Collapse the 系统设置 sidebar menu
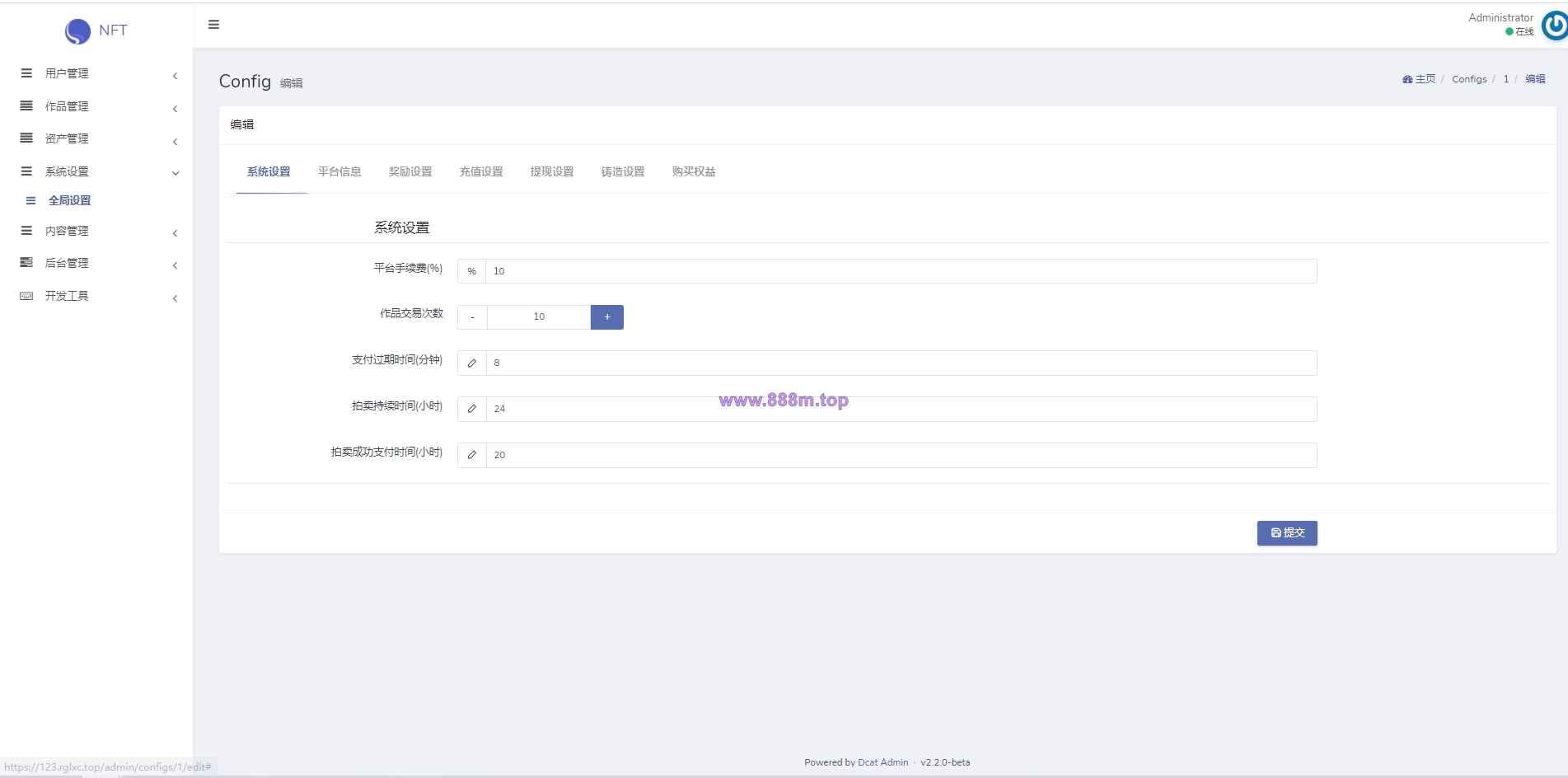The image size is (1568, 778). click(99, 172)
